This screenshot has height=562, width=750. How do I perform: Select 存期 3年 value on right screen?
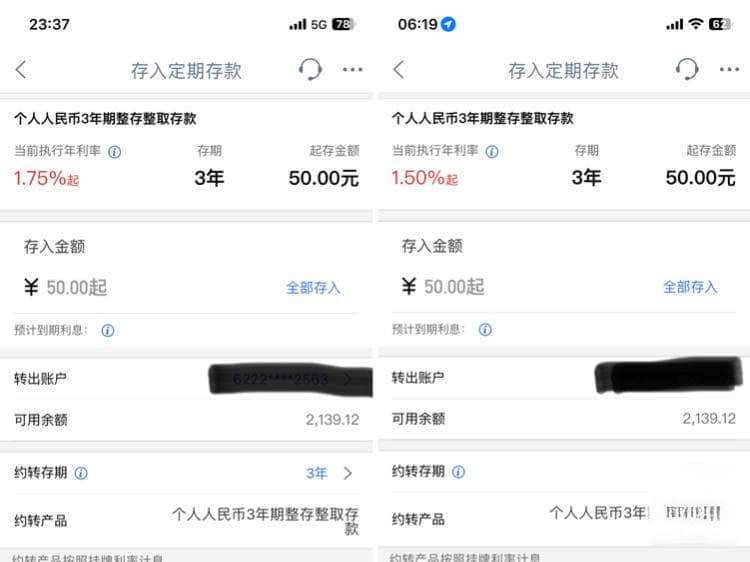[586, 178]
